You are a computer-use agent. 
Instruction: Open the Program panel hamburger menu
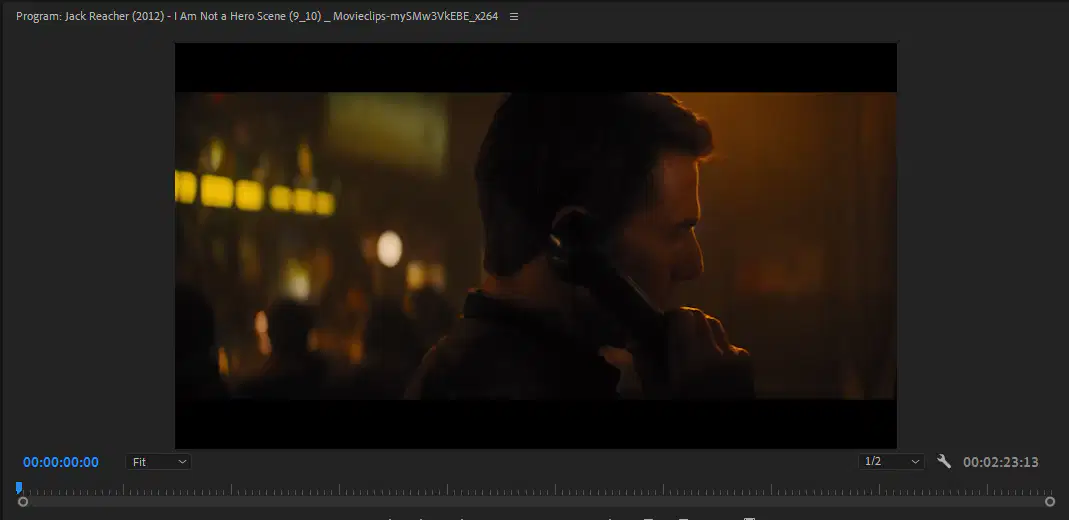coord(514,16)
